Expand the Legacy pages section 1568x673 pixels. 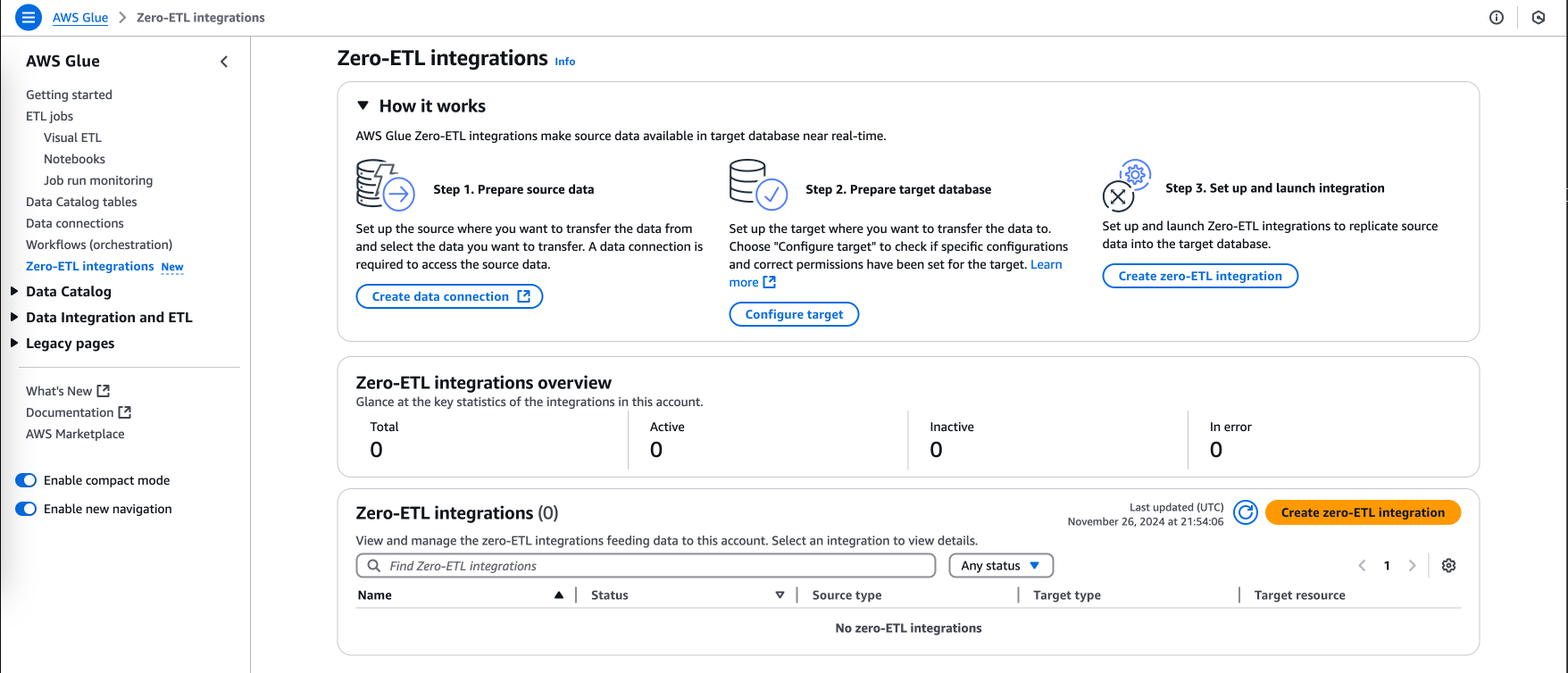(14, 343)
